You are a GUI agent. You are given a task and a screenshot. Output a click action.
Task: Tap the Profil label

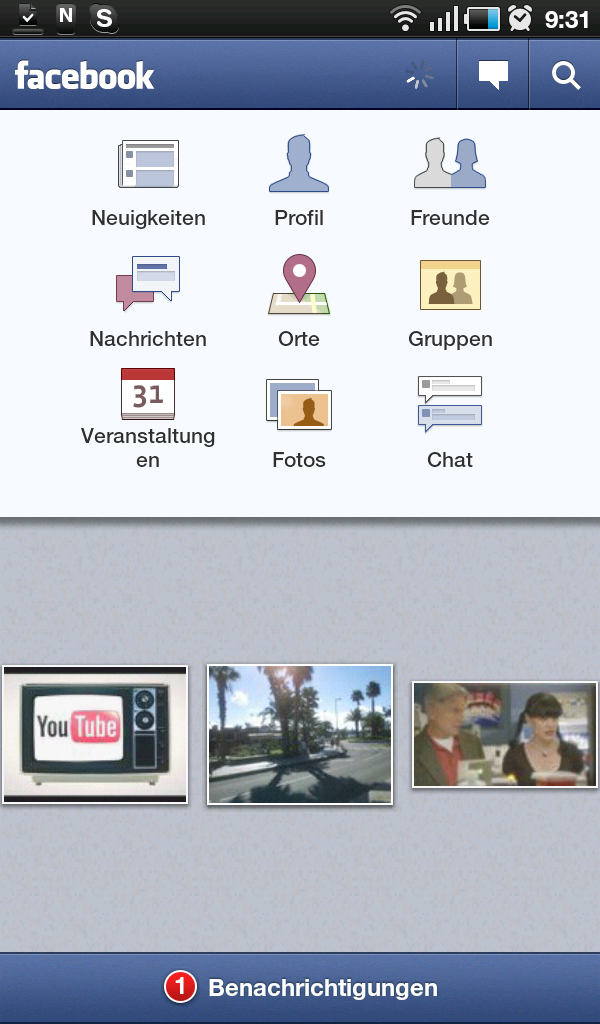click(299, 217)
